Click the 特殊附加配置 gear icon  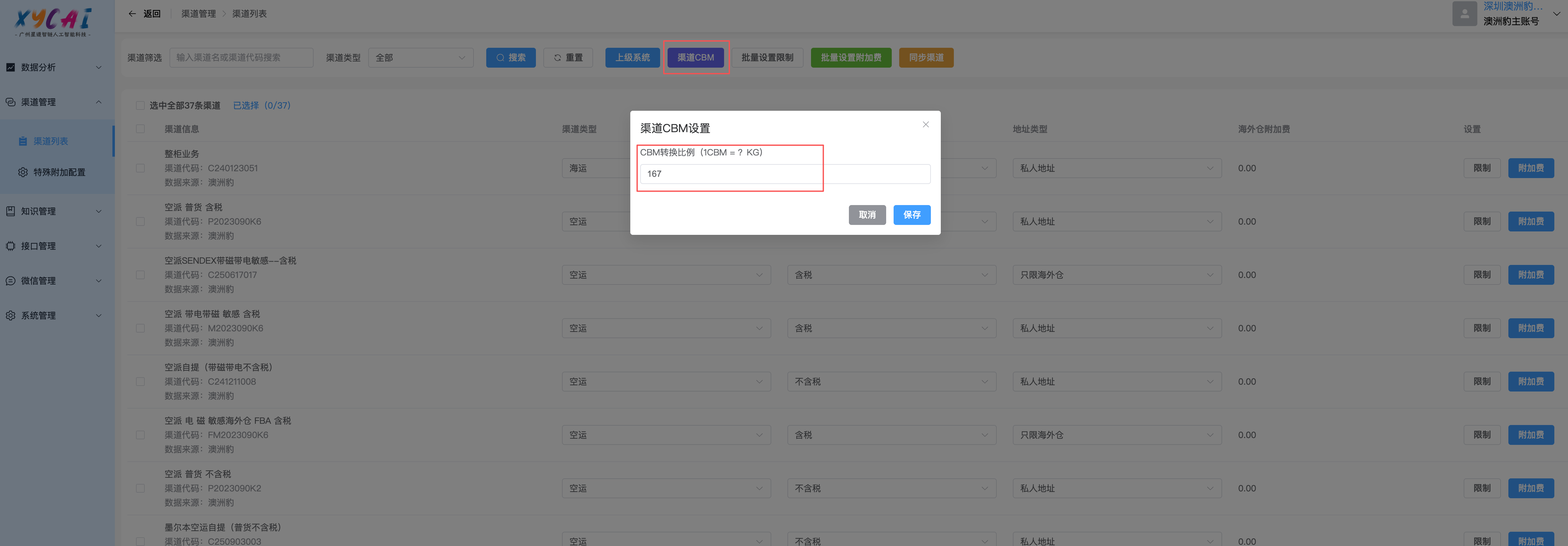[x=23, y=172]
